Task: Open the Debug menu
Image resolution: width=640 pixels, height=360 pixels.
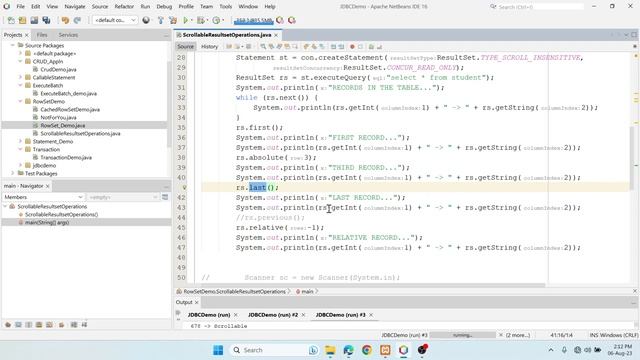Action: pos(164,7)
